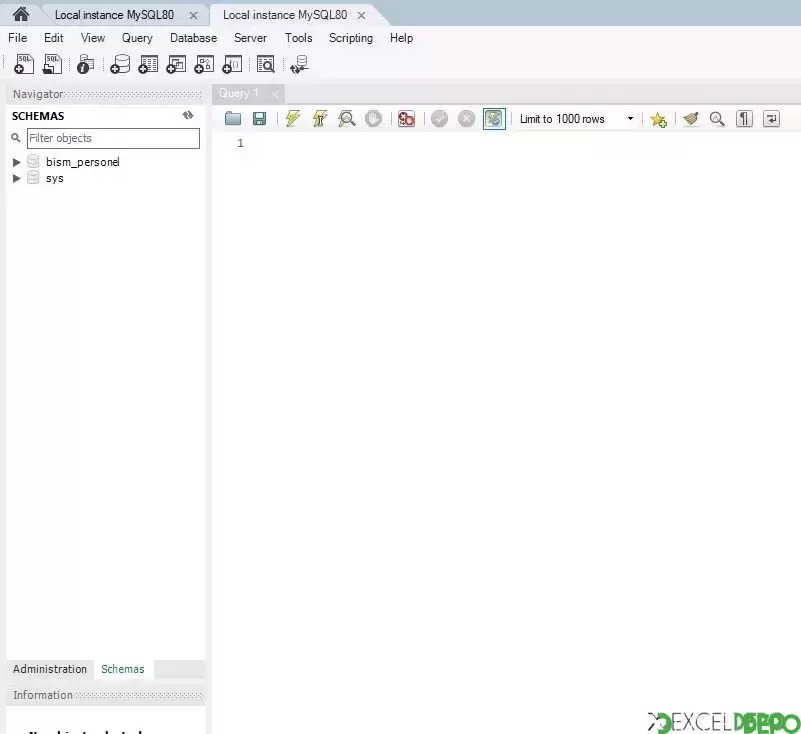The width and height of the screenshot is (801, 734).
Task: Open the find panel magnifier icon
Action: point(717,119)
